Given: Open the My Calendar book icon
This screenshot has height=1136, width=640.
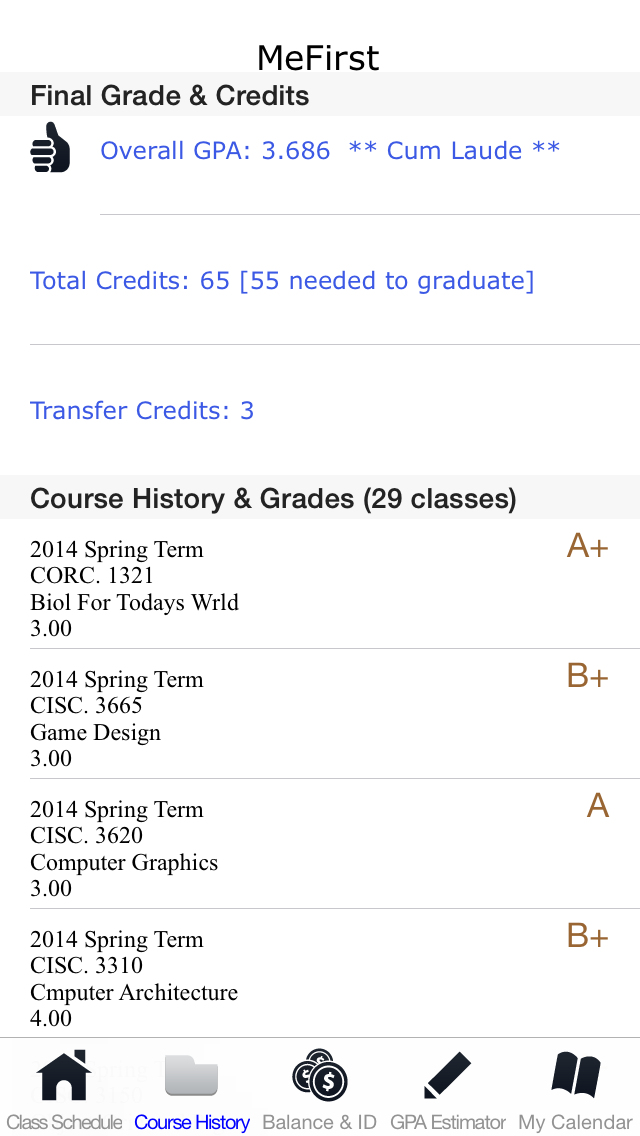Looking at the screenshot, I should pos(576,1076).
